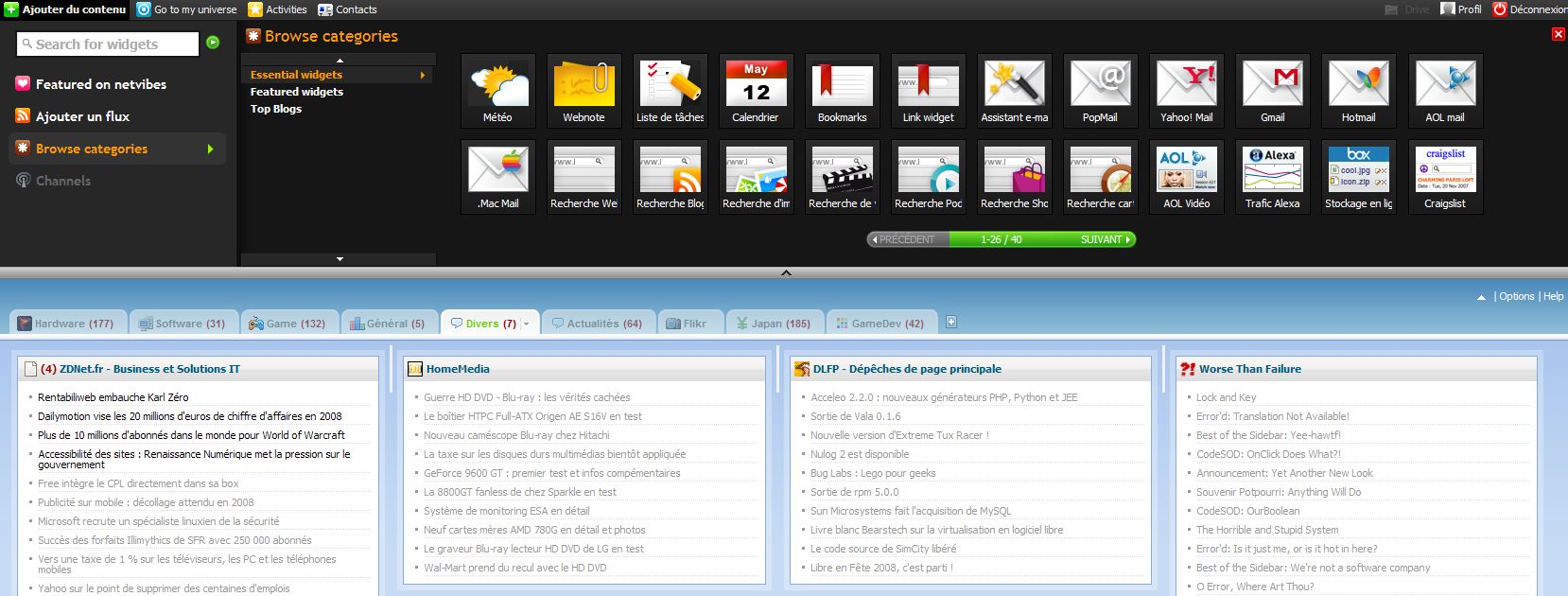Viewport: 1568px width, 596px height.
Task: Switch to the Hardware (177) tab
Action: 66,324
